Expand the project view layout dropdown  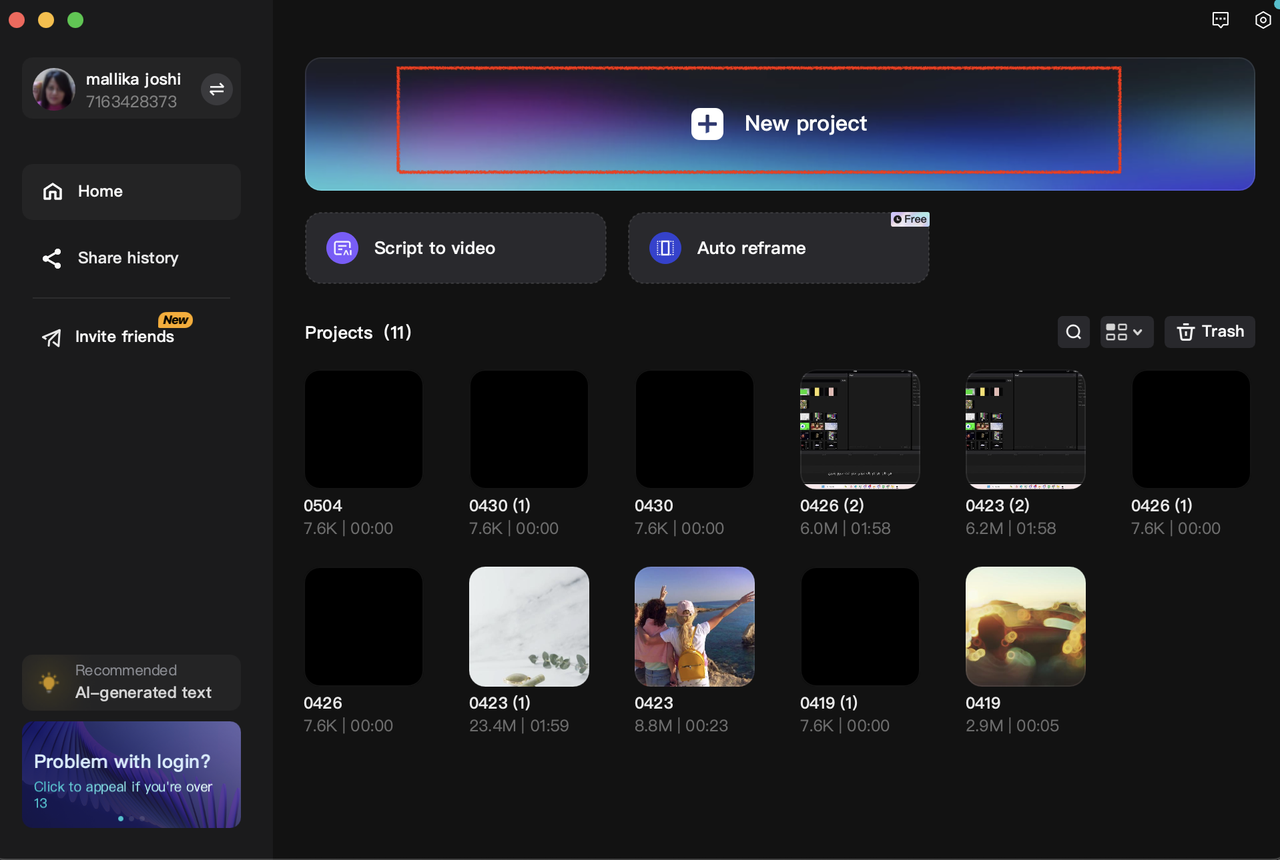1126,331
